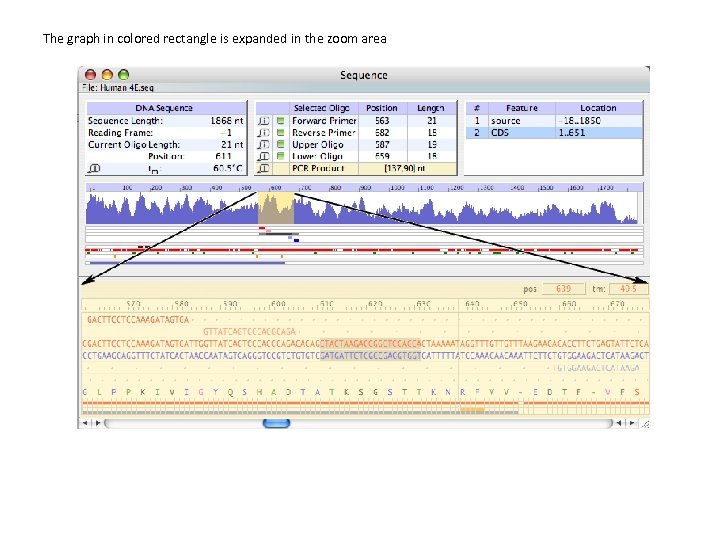Image resolution: width=720 pixels, height=540 pixels.
Task: Select the source feature row
Action: pos(554,121)
